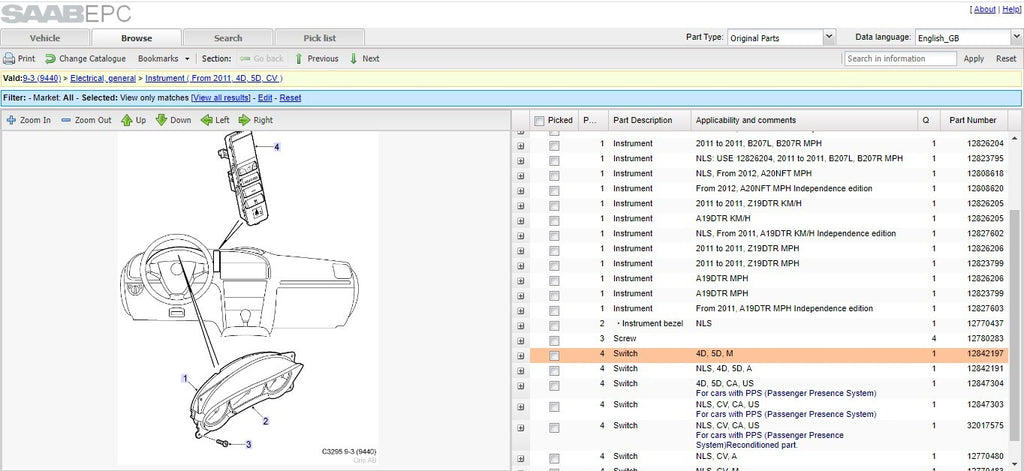Click the Zoom In plus icon
The height and width of the screenshot is (471, 1024).
[11, 120]
